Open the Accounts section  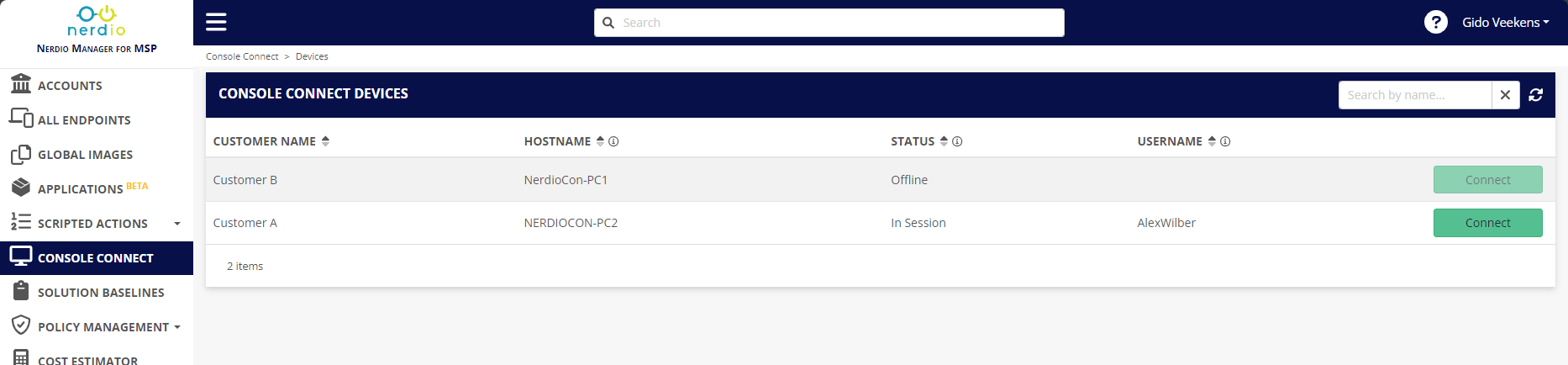[70, 86]
